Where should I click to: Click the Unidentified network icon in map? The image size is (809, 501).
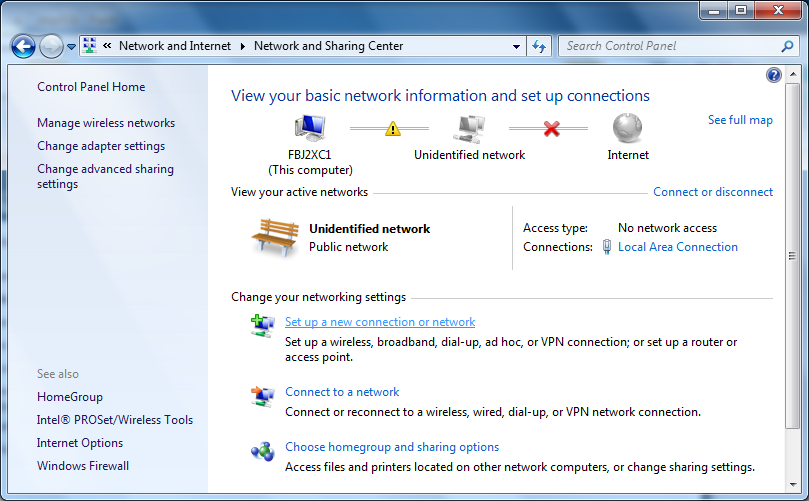[x=469, y=128]
